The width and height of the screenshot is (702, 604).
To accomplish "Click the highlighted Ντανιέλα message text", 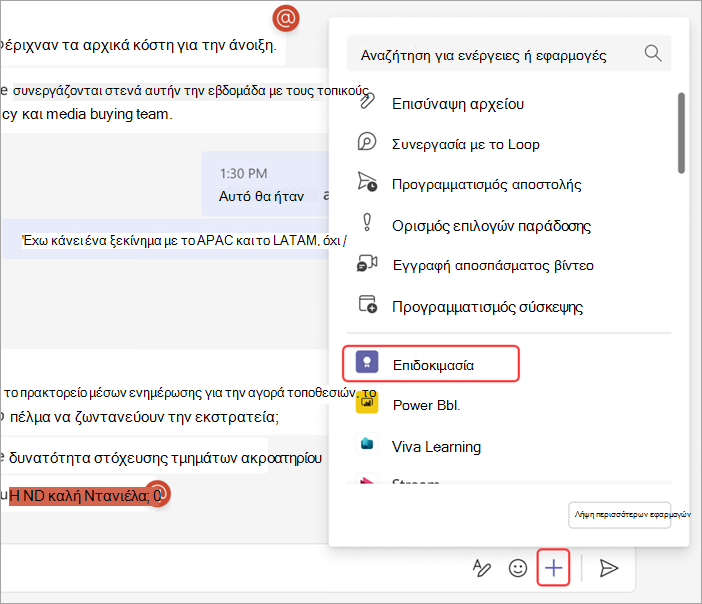I will [x=85, y=496].
